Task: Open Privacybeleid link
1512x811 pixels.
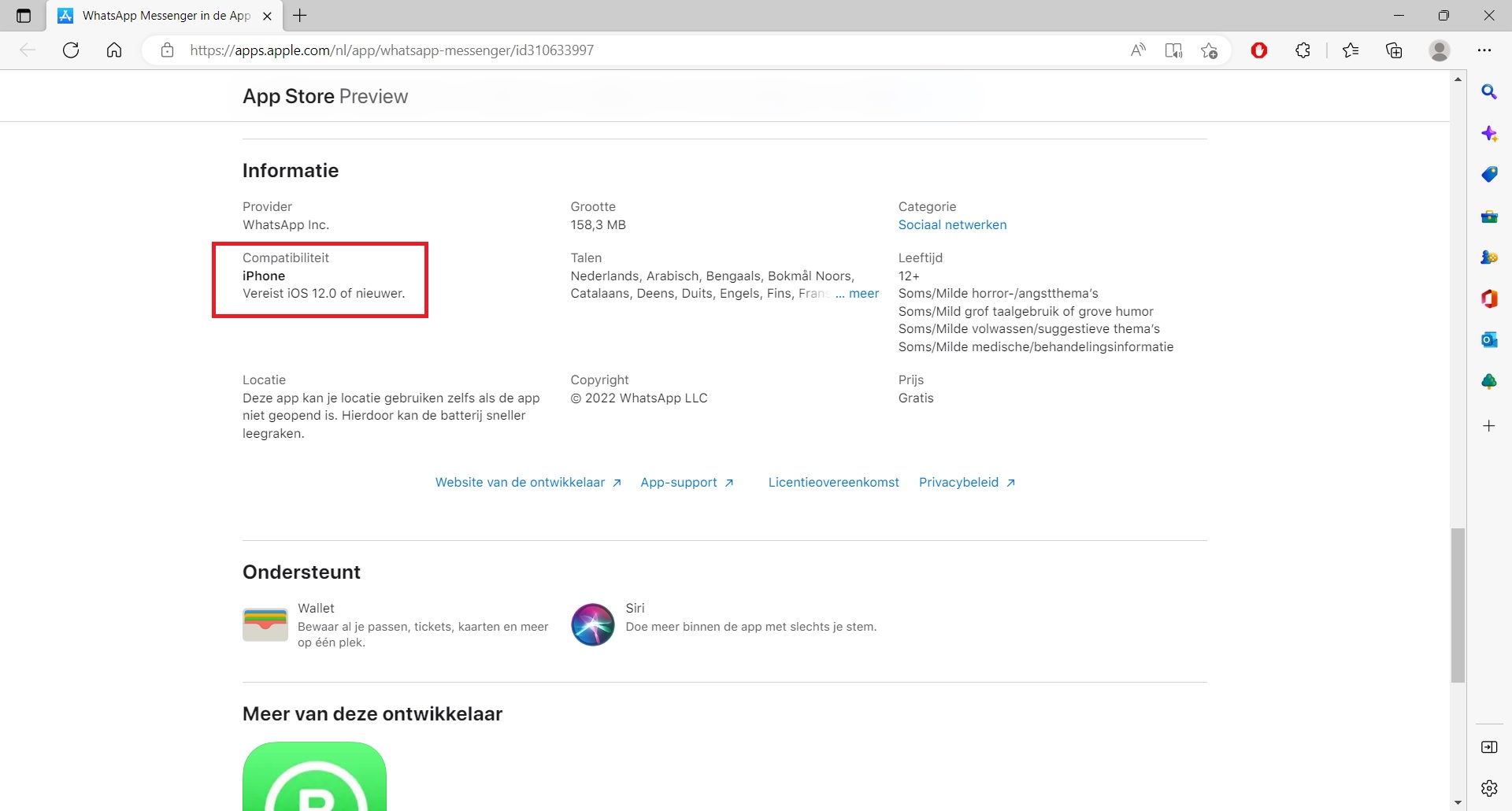Action: pyautogui.click(x=967, y=483)
